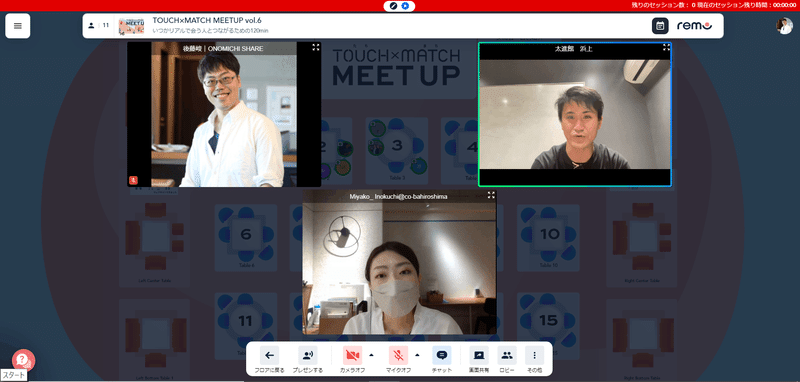Expand ONOMICHI SHARE video tile to fullscreen
The image size is (800, 382).
[316, 47]
